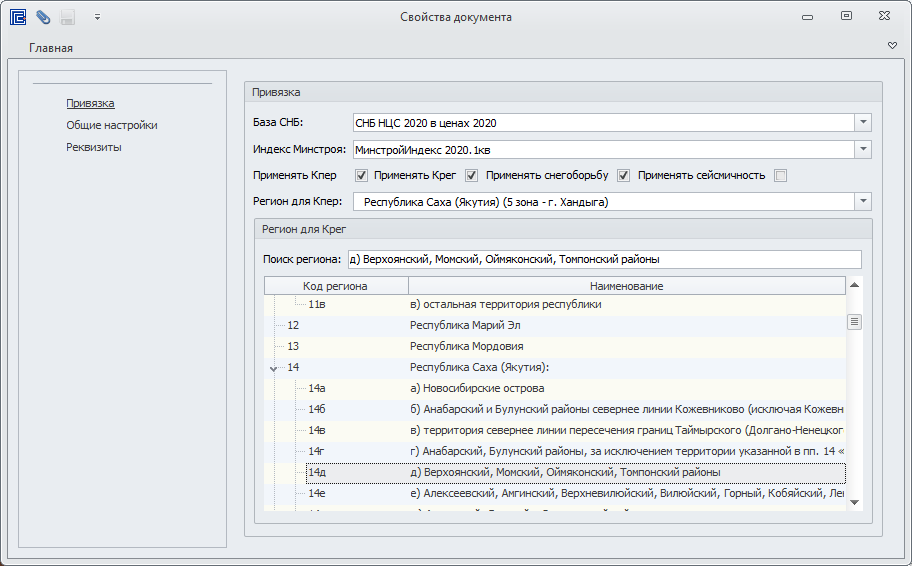The width and height of the screenshot is (912, 566).
Task: Select row 14е Алексеевский, Амгинский
Action: point(555,493)
